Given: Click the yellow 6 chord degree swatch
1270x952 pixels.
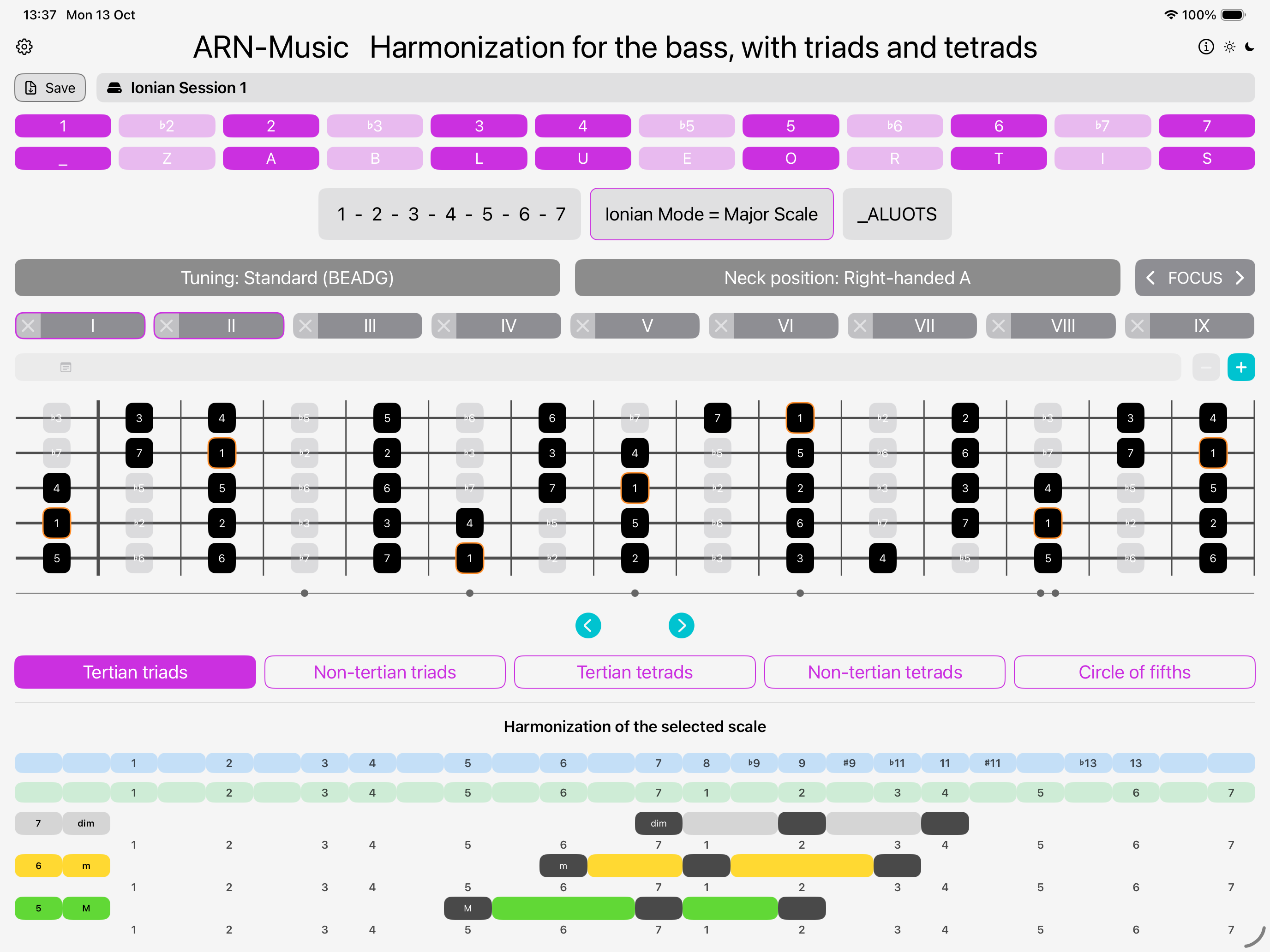Looking at the screenshot, I should 38,865.
